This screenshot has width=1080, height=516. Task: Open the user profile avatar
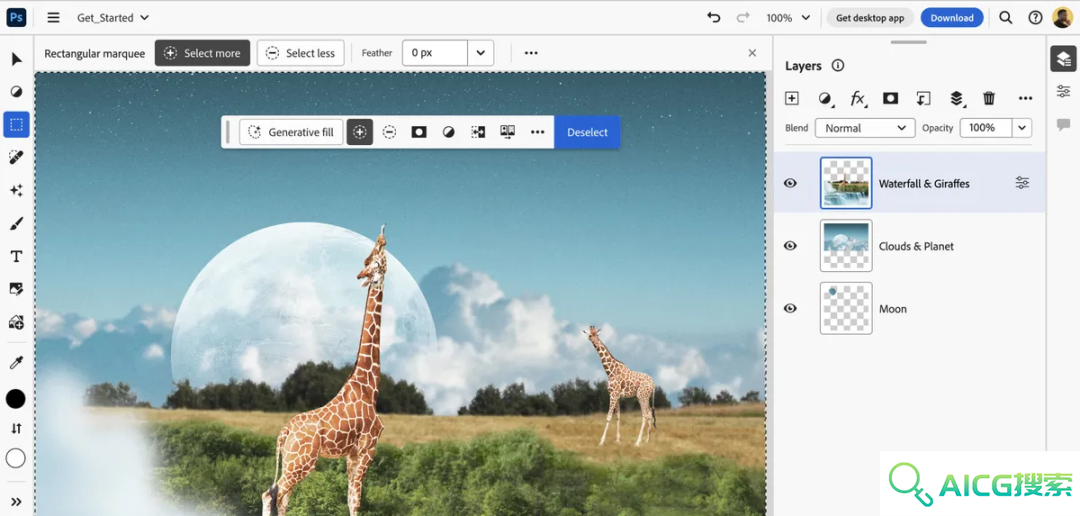click(1063, 18)
